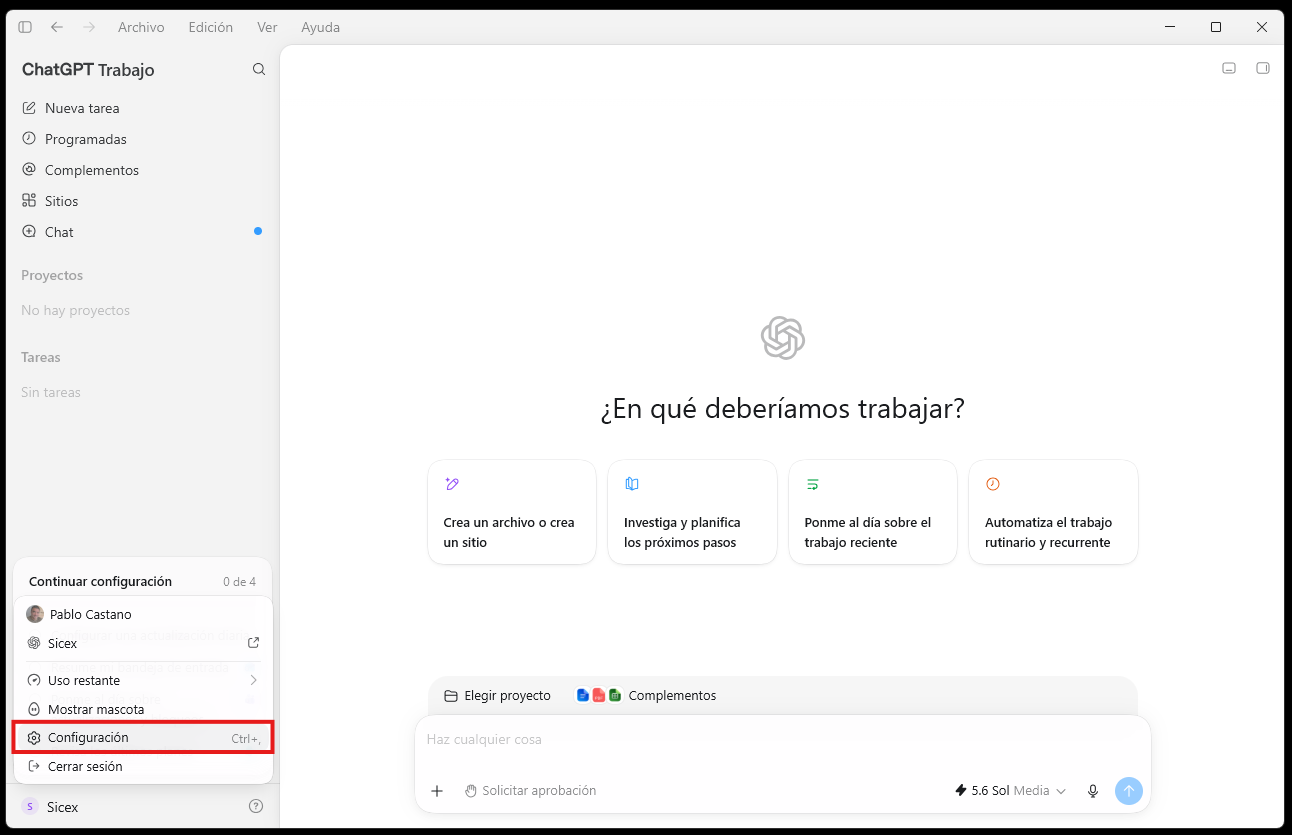Go forward with the right arrow

pos(89,27)
